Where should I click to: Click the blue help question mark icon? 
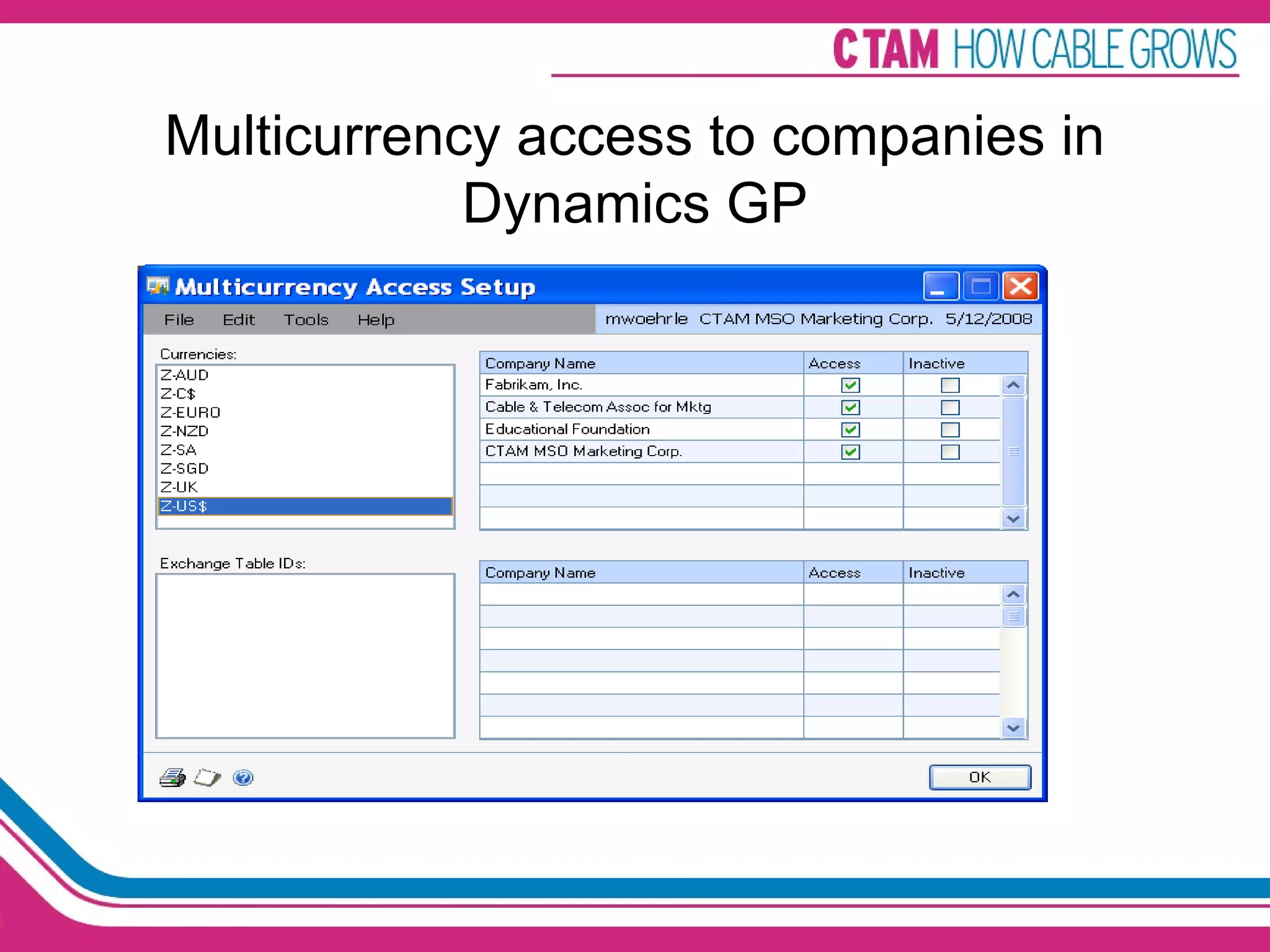[x=243, y=777]
